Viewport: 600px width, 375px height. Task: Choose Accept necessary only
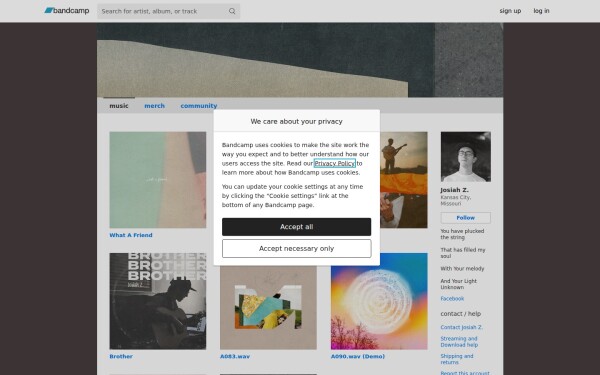(296, 249)
